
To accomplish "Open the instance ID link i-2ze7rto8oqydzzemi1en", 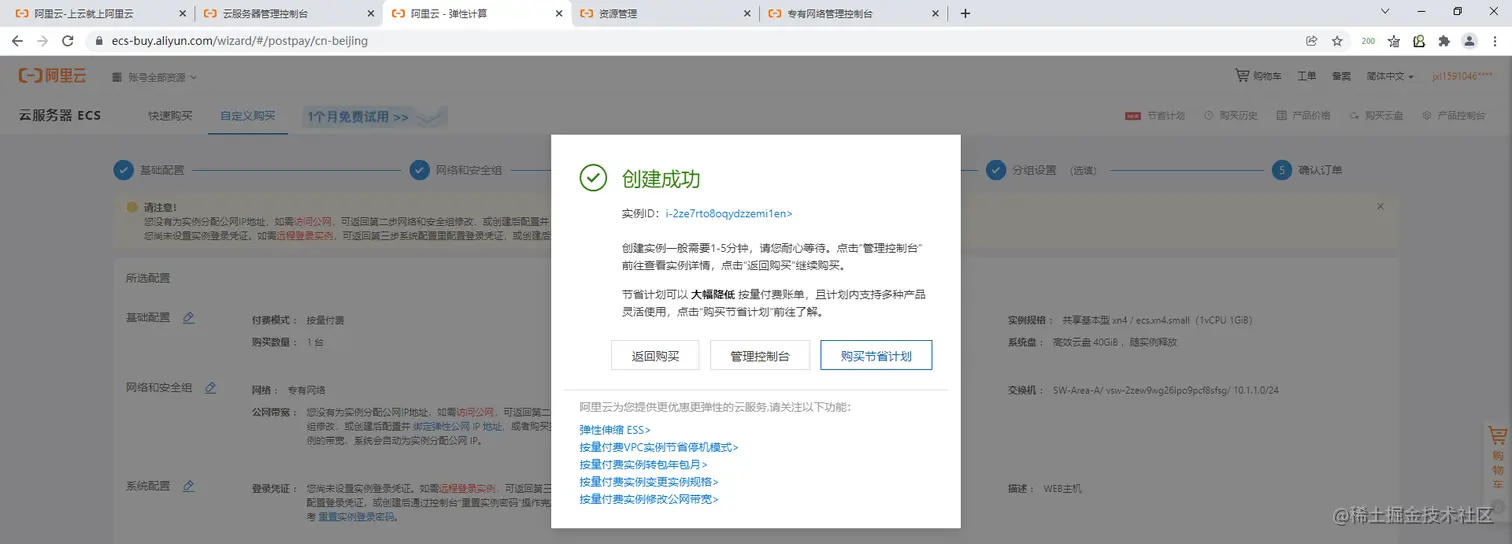I will [x=729, y=214].
